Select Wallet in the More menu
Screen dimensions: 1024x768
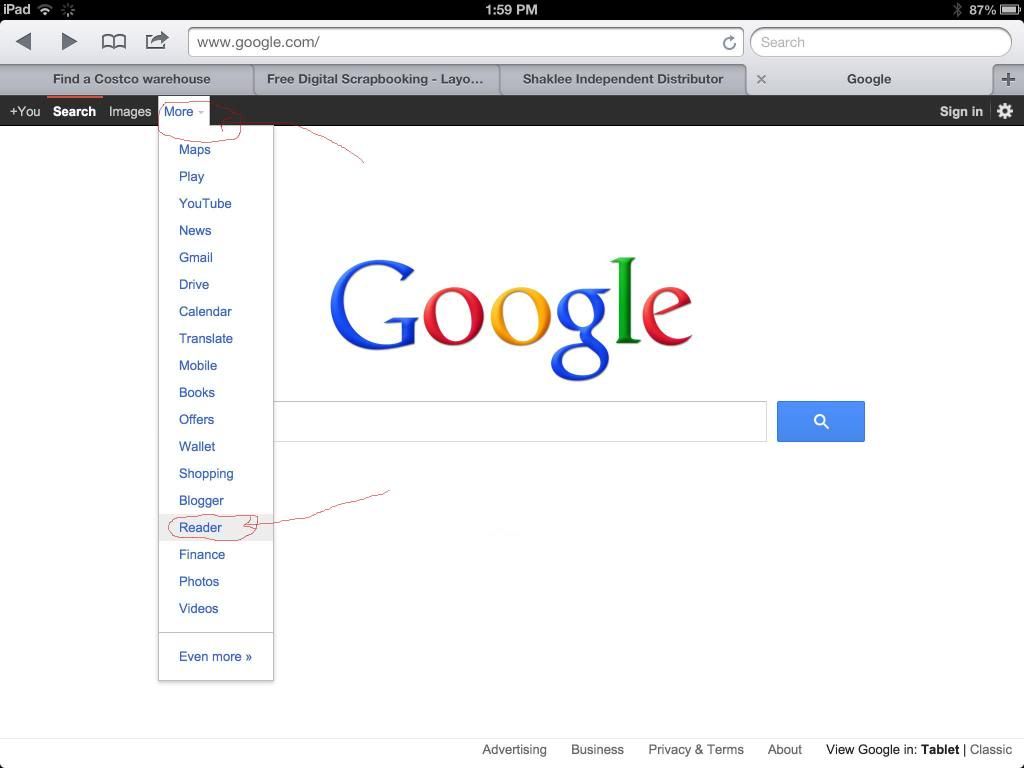pyautogui.click(x=197, y=446)
